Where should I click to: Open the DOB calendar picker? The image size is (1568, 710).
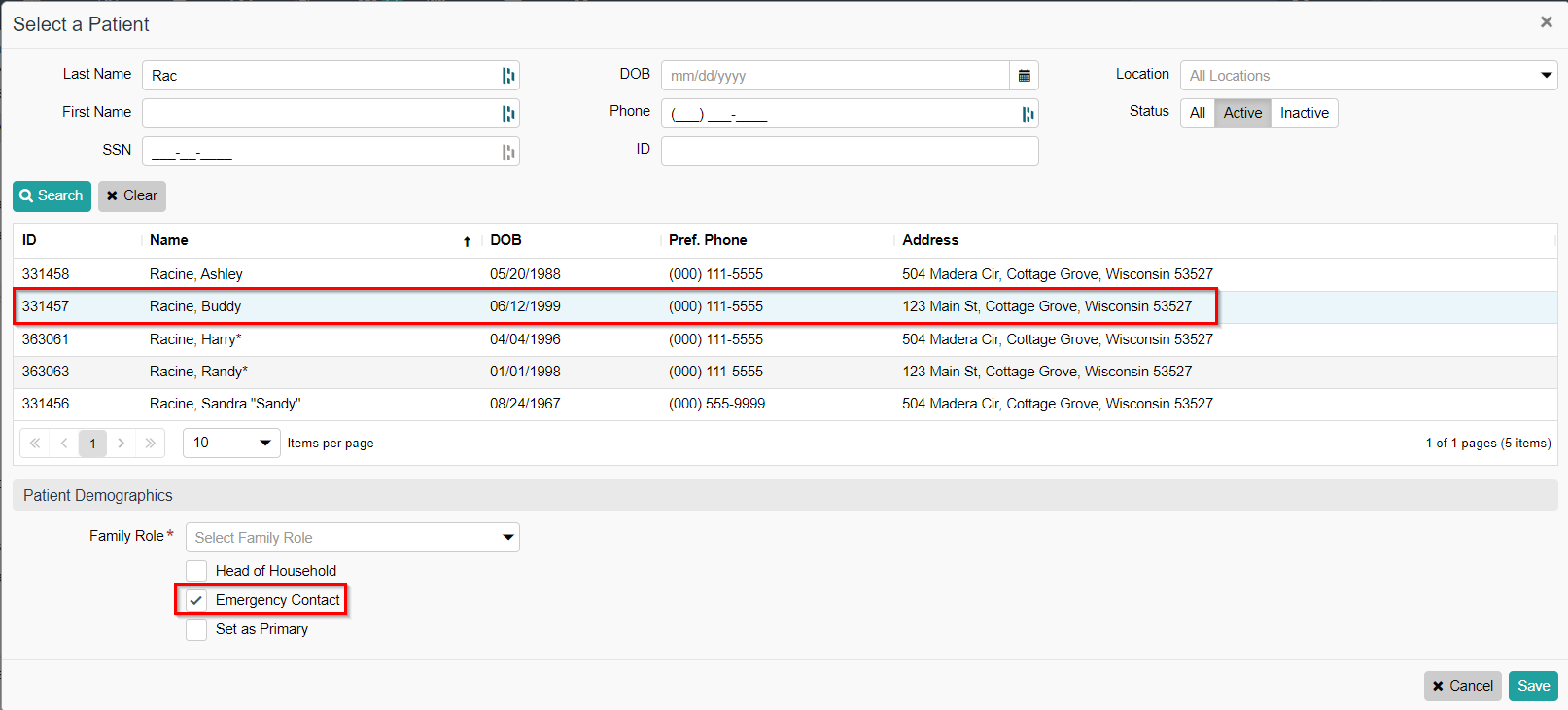1024,76
